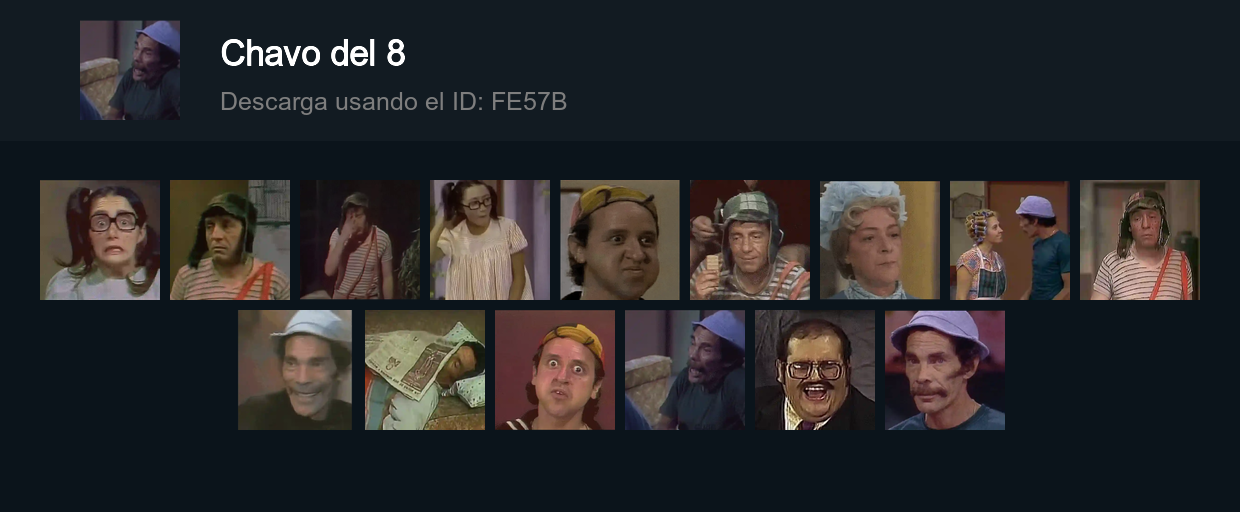Pick sticker of woman with blue hair bonnet

click(880, 240)
